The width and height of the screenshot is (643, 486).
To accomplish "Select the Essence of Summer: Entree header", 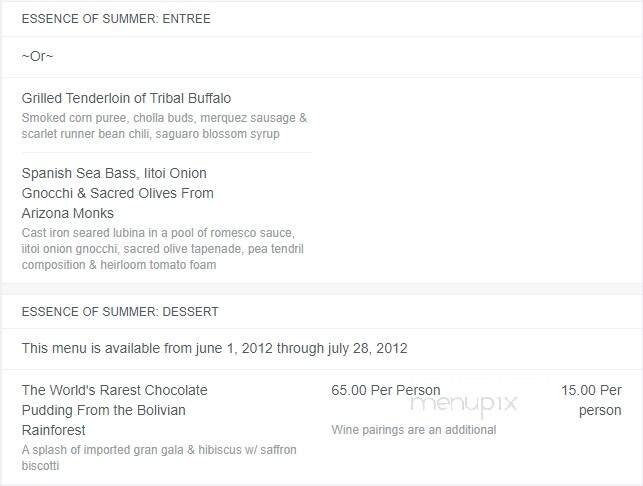I will [116, 19].
